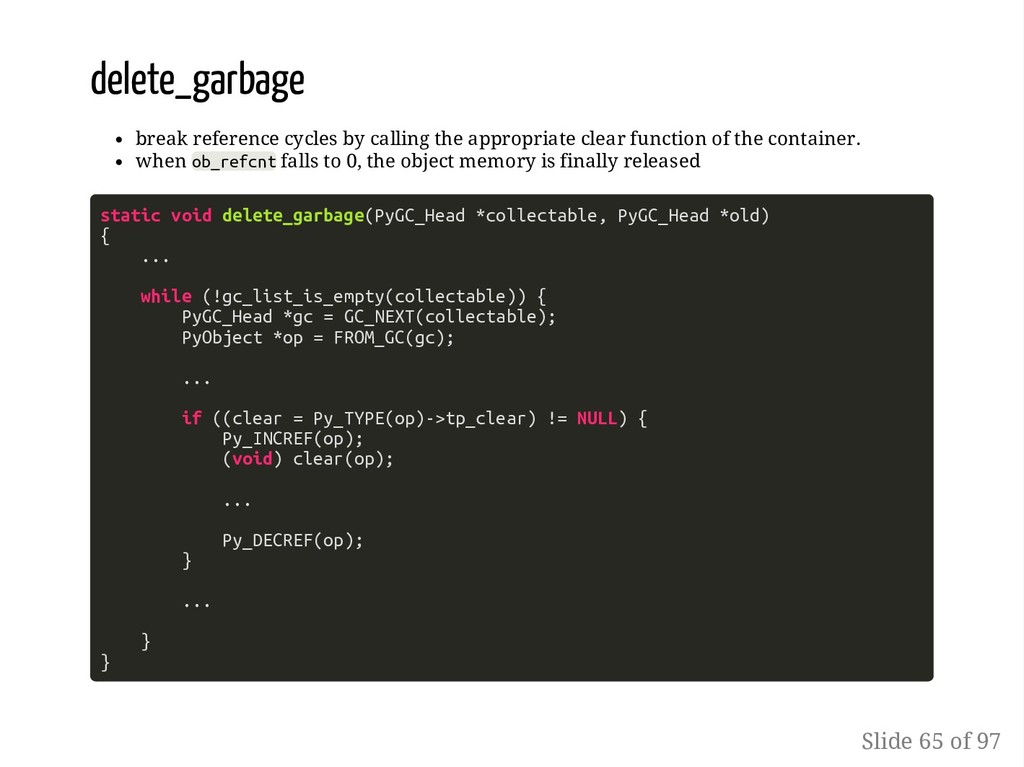Click the slide title 'delete_garbage'
This screenshot has width=1024, height=767.
click(197, 81)
